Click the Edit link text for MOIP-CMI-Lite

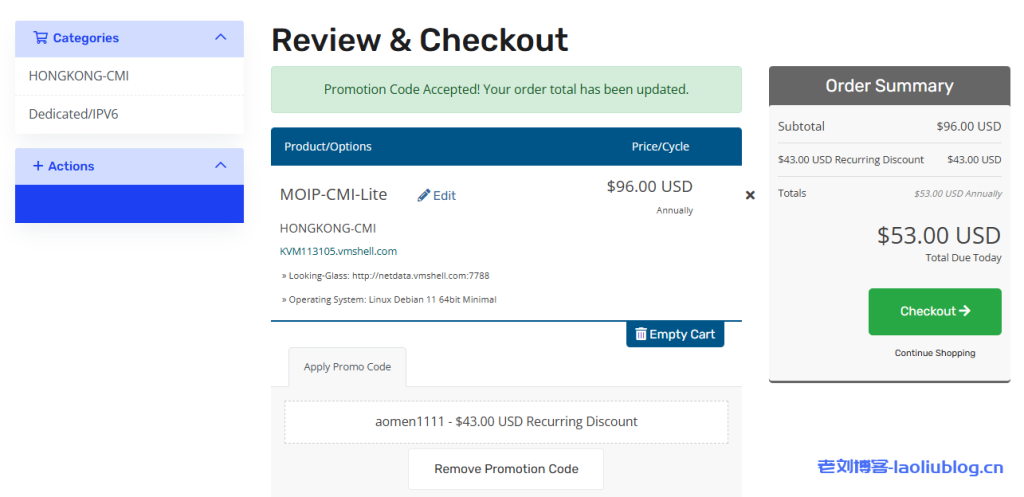point(444,196)
